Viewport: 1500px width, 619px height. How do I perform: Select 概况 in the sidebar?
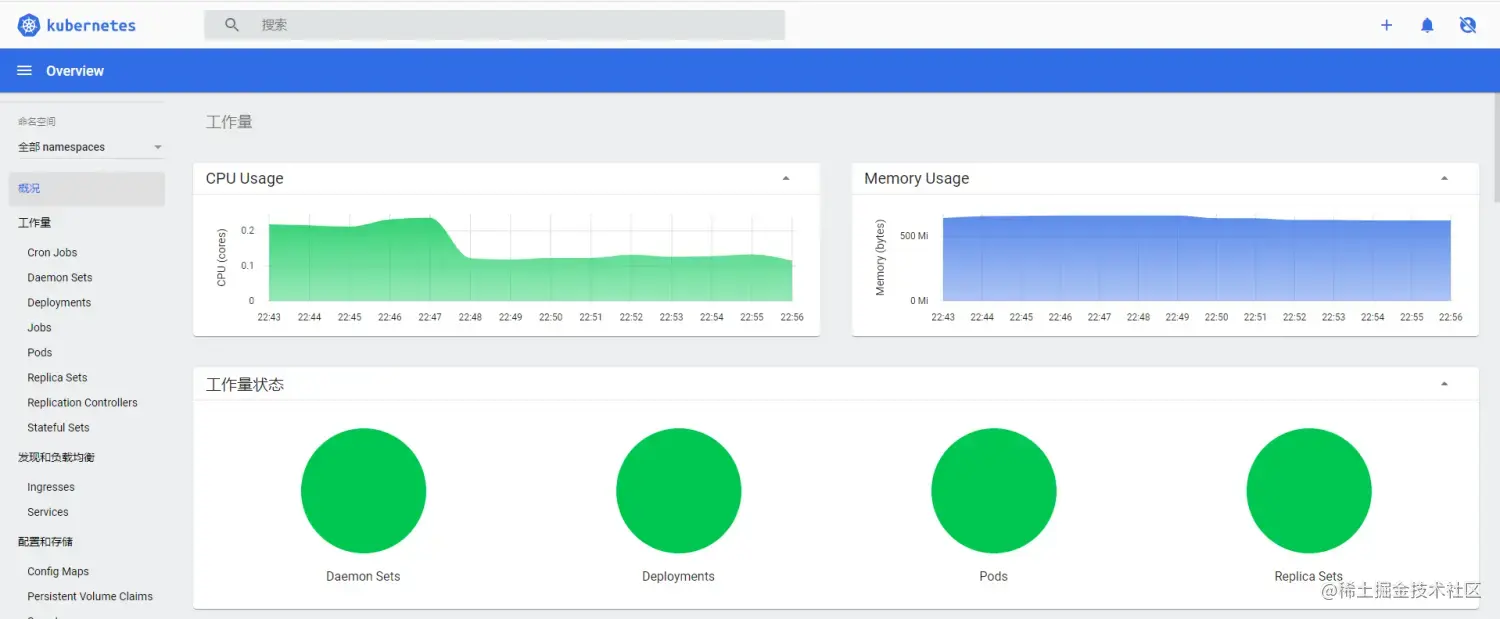pyautogui.click(x=86, y=188)
